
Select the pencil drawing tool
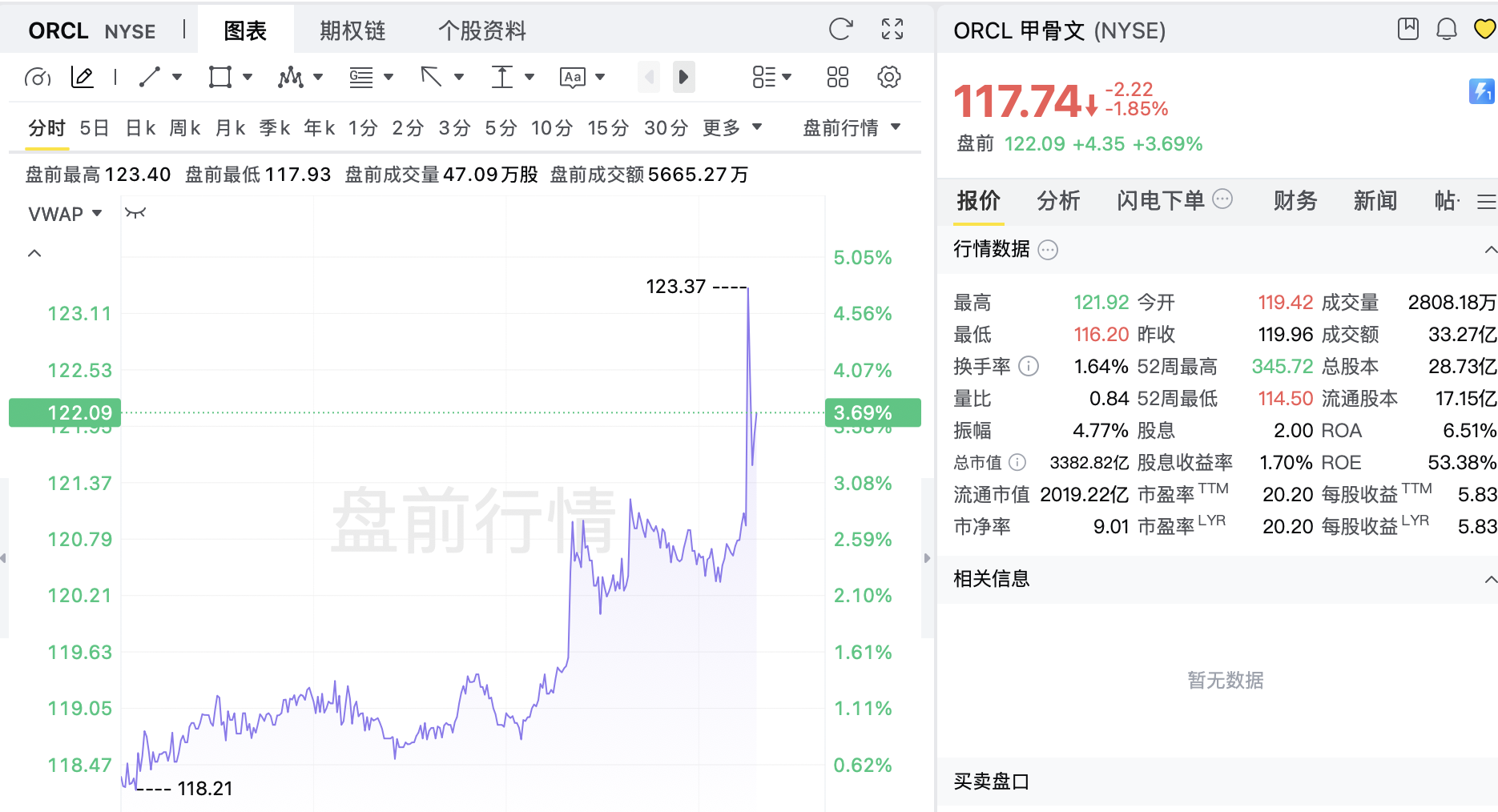click(x=83, y=77)
